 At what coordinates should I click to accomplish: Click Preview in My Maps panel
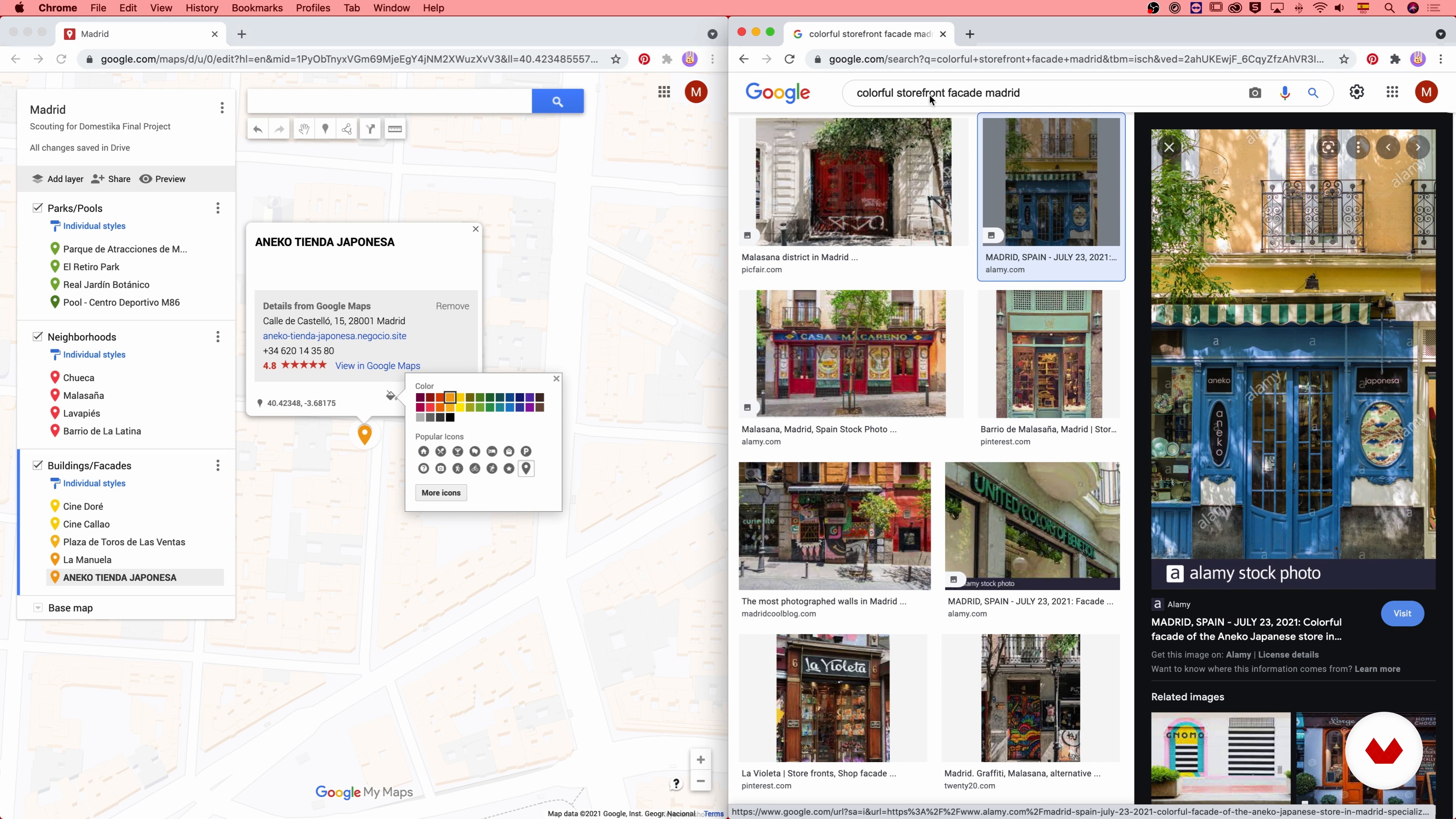163,179
